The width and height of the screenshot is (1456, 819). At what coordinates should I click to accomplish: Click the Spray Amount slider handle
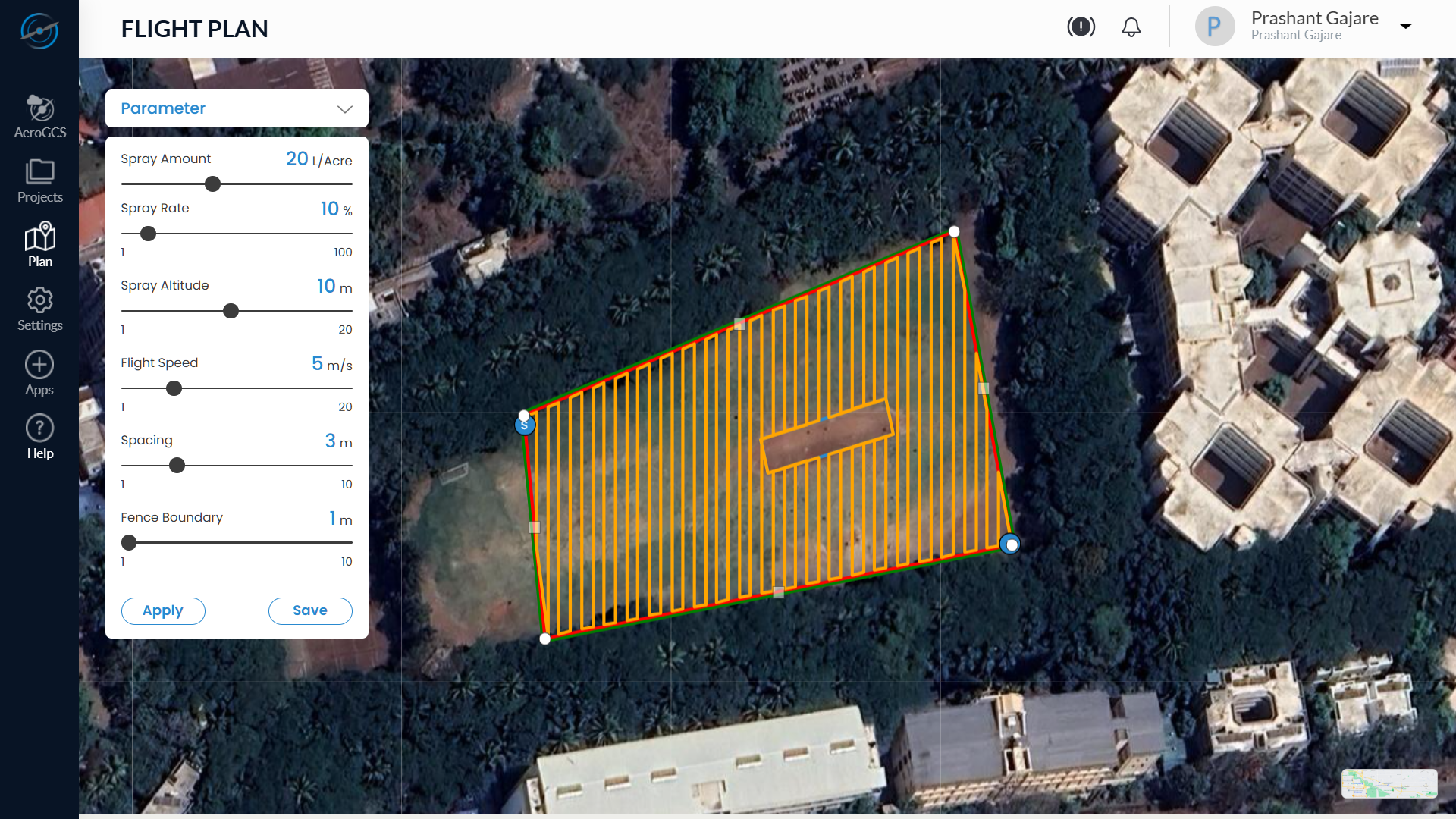(213, 184)
